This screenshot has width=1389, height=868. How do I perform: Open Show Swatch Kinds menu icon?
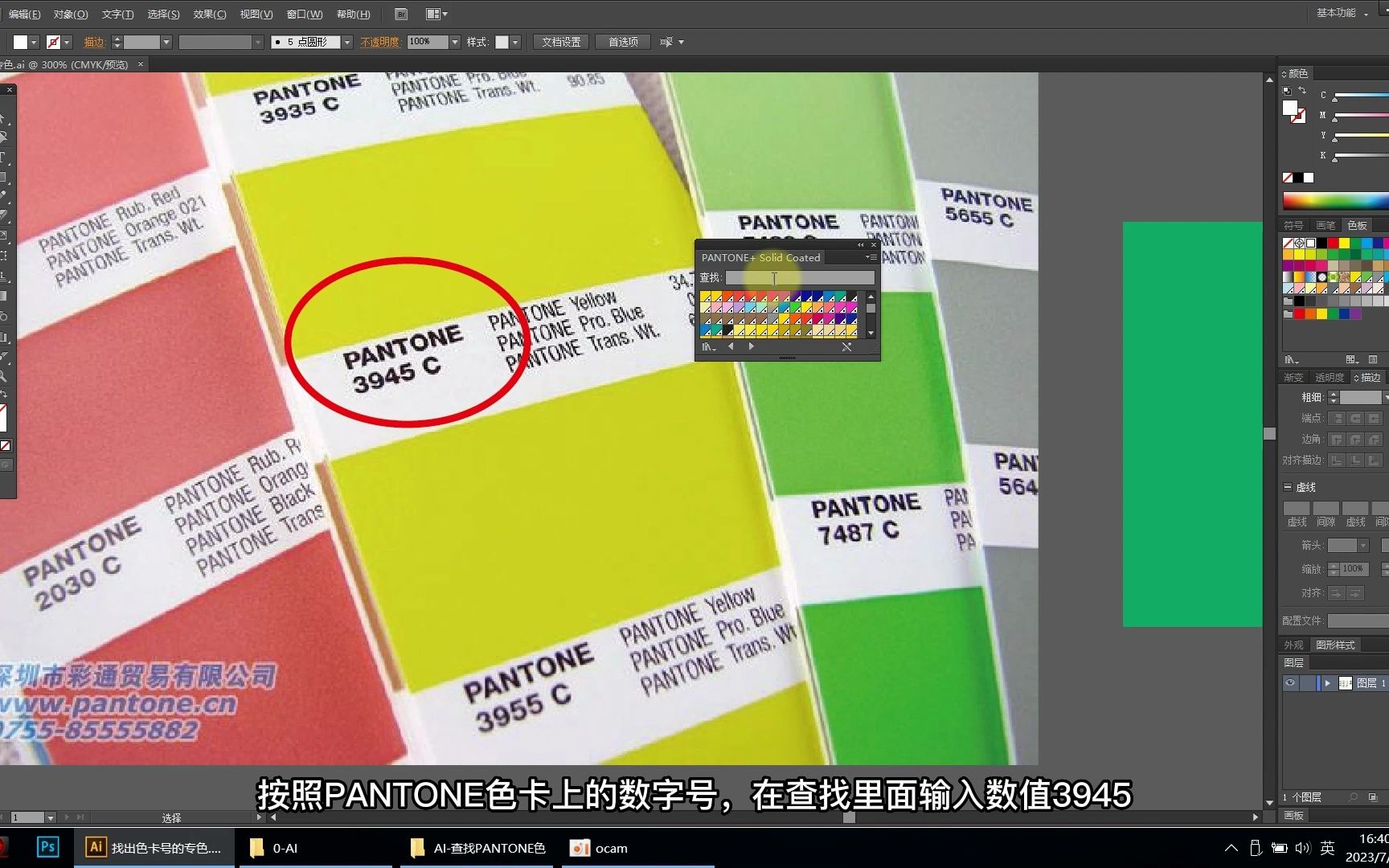click(1353, 360)
